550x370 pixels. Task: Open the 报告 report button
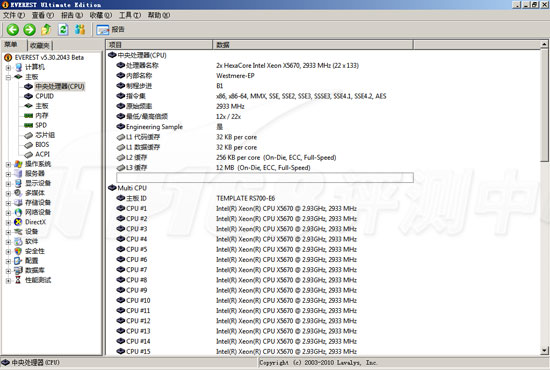point(110,30)
